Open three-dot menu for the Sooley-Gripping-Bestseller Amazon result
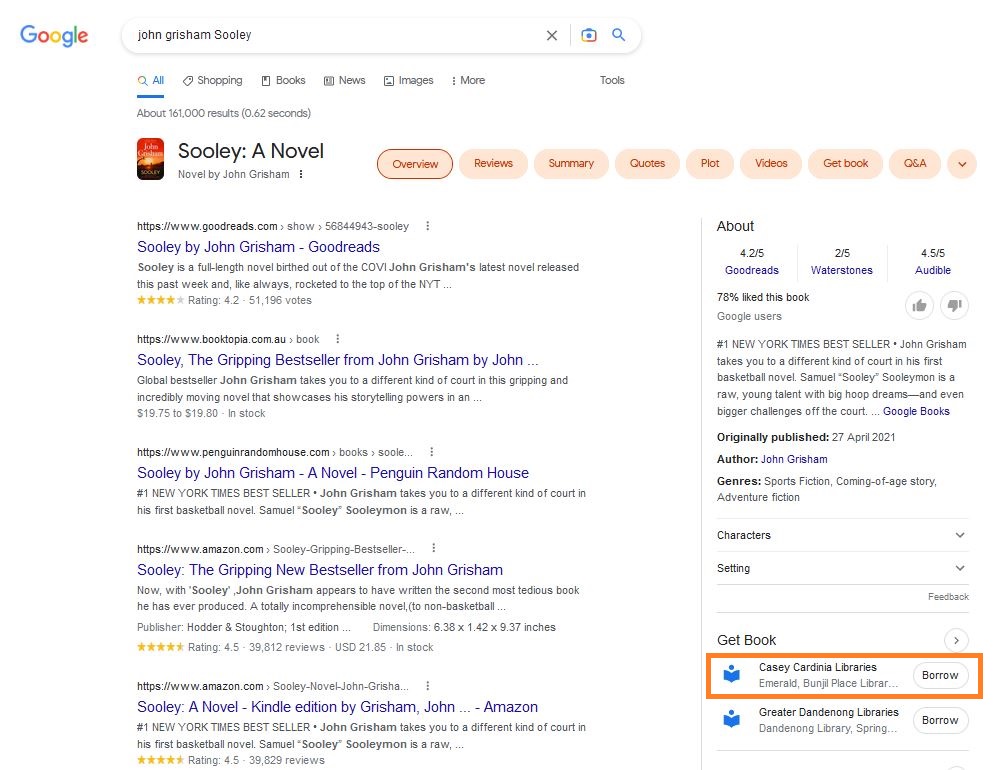1003x770 pixels. click(x=434, y=549)
